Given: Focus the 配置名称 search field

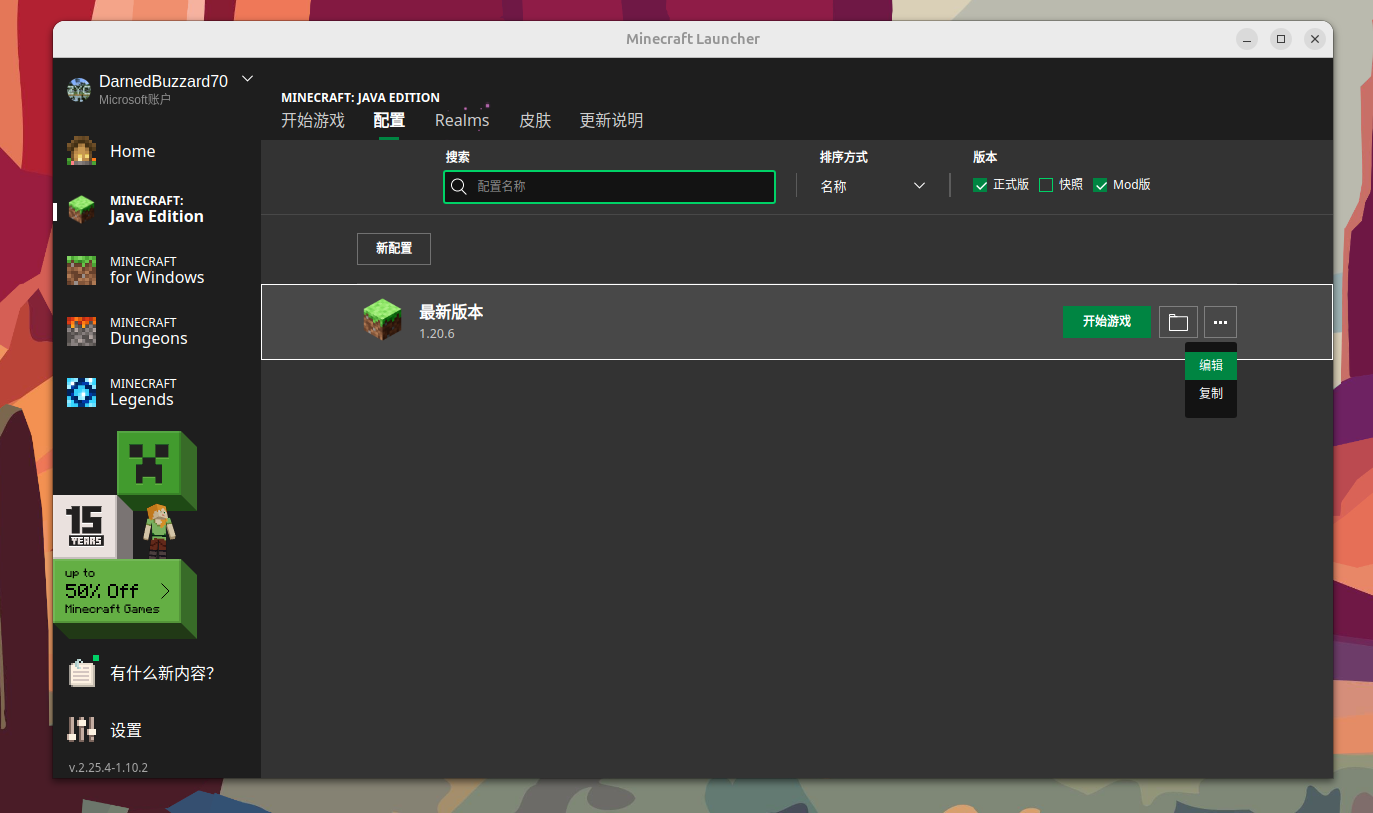Looking at the screenshot, I should [609, 187].
